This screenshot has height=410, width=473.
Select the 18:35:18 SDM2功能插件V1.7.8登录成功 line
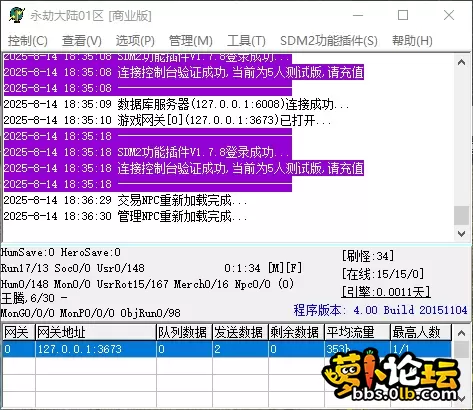[148, 152]
